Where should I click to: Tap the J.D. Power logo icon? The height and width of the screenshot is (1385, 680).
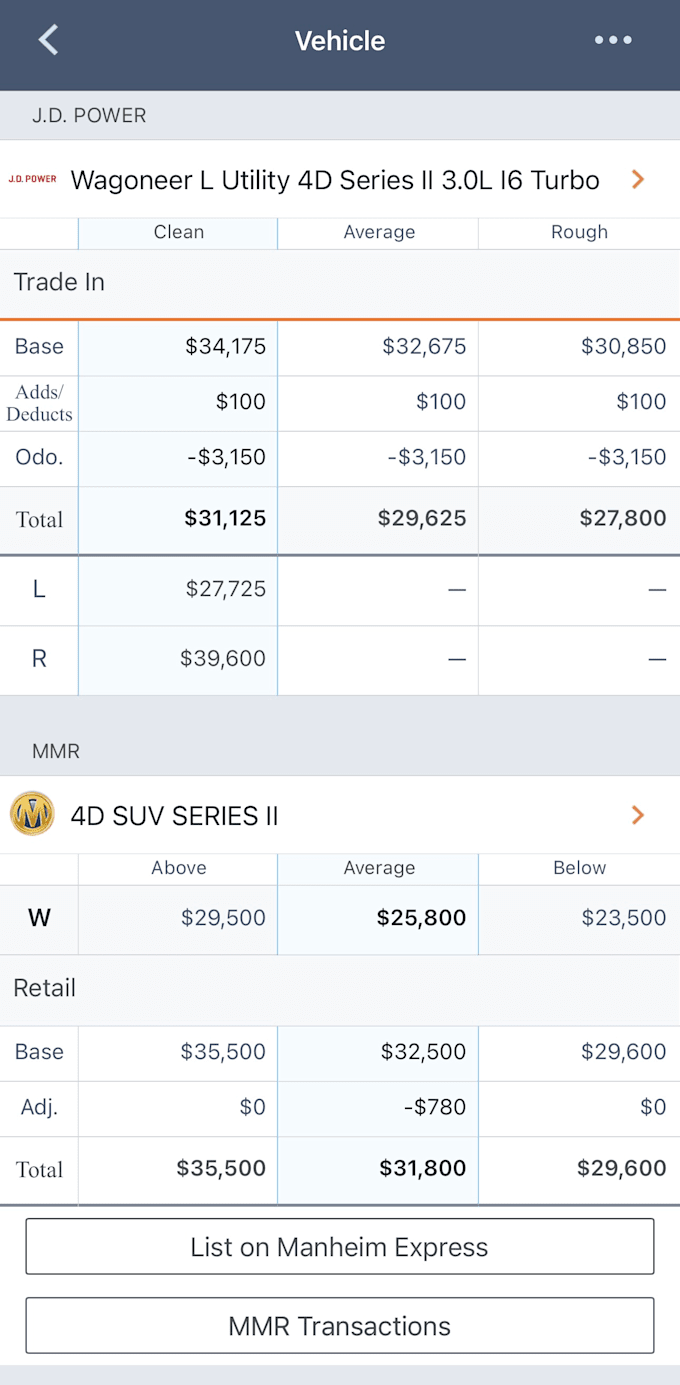coord(33,179)
